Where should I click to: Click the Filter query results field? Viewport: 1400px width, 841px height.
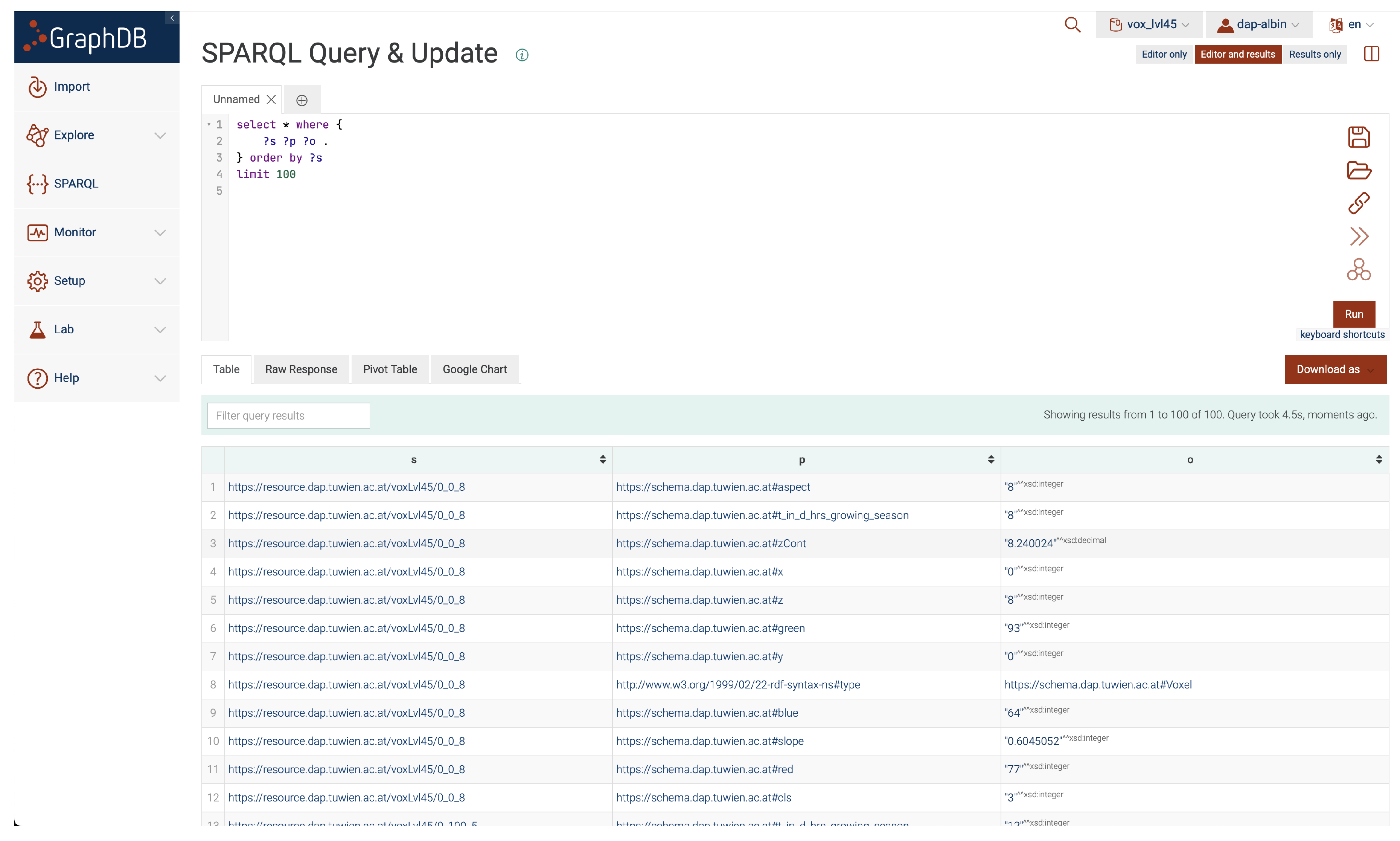pyautogui.click(x=288, y=415)
